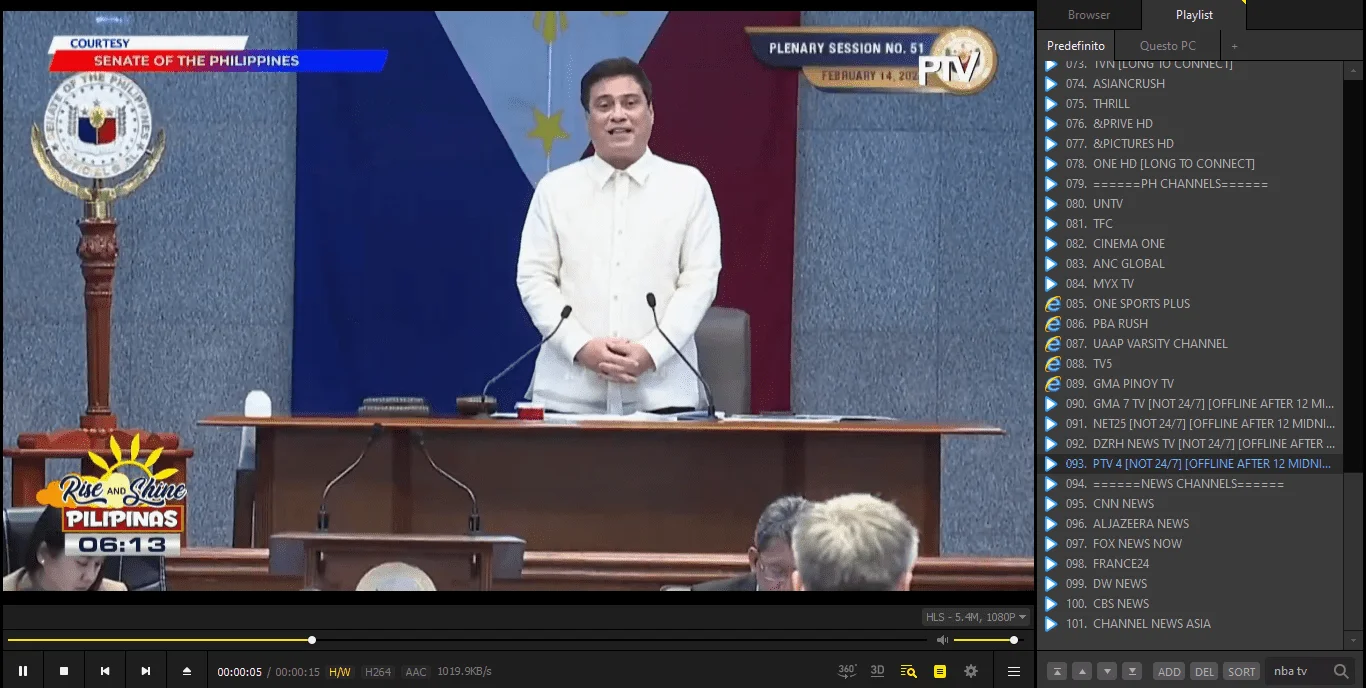Skip to the next track
1366x688 pixels.
pyautogui.click(x=146, y=671)
